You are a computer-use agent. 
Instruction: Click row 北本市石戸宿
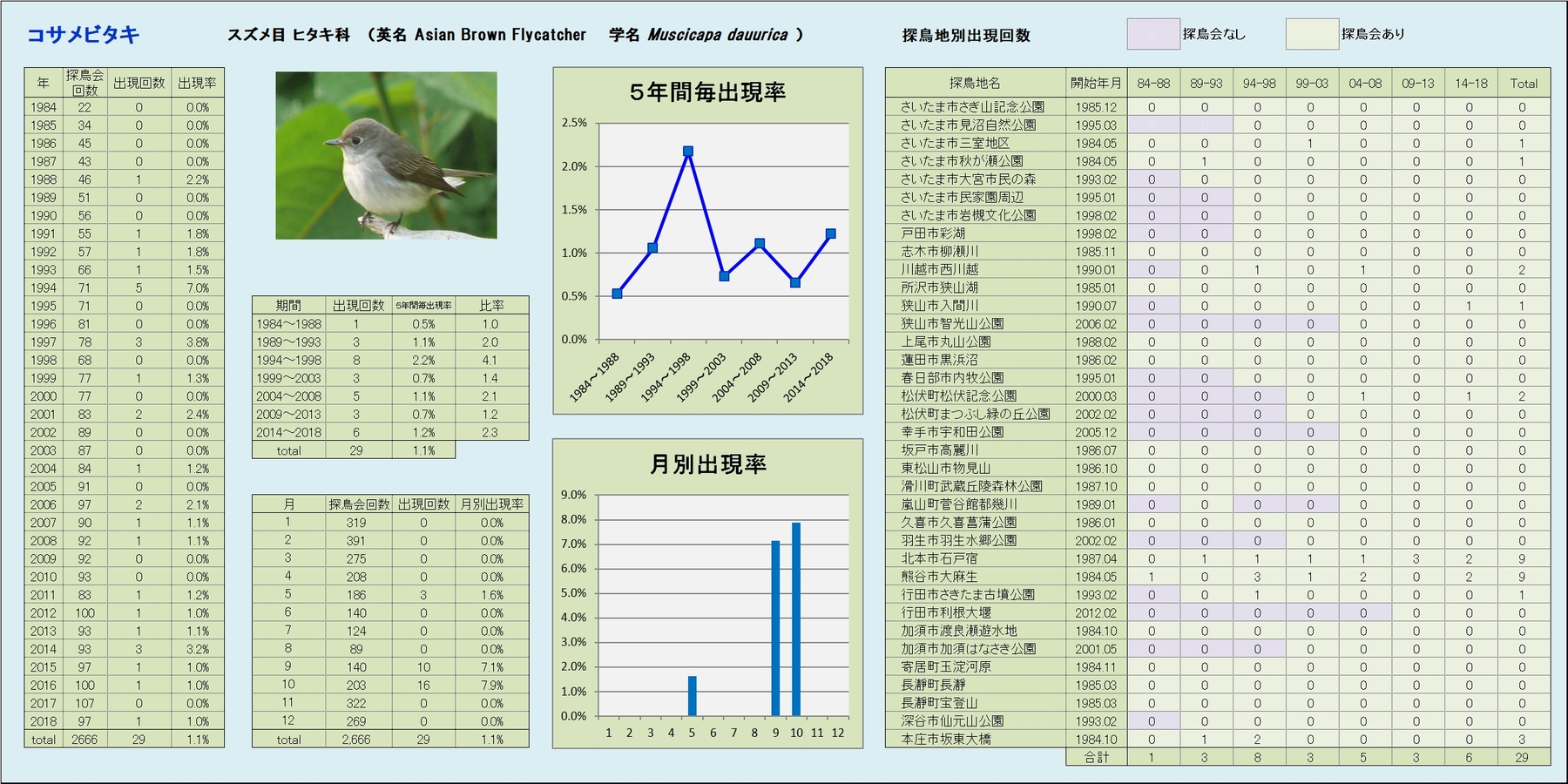(1218, 558)
